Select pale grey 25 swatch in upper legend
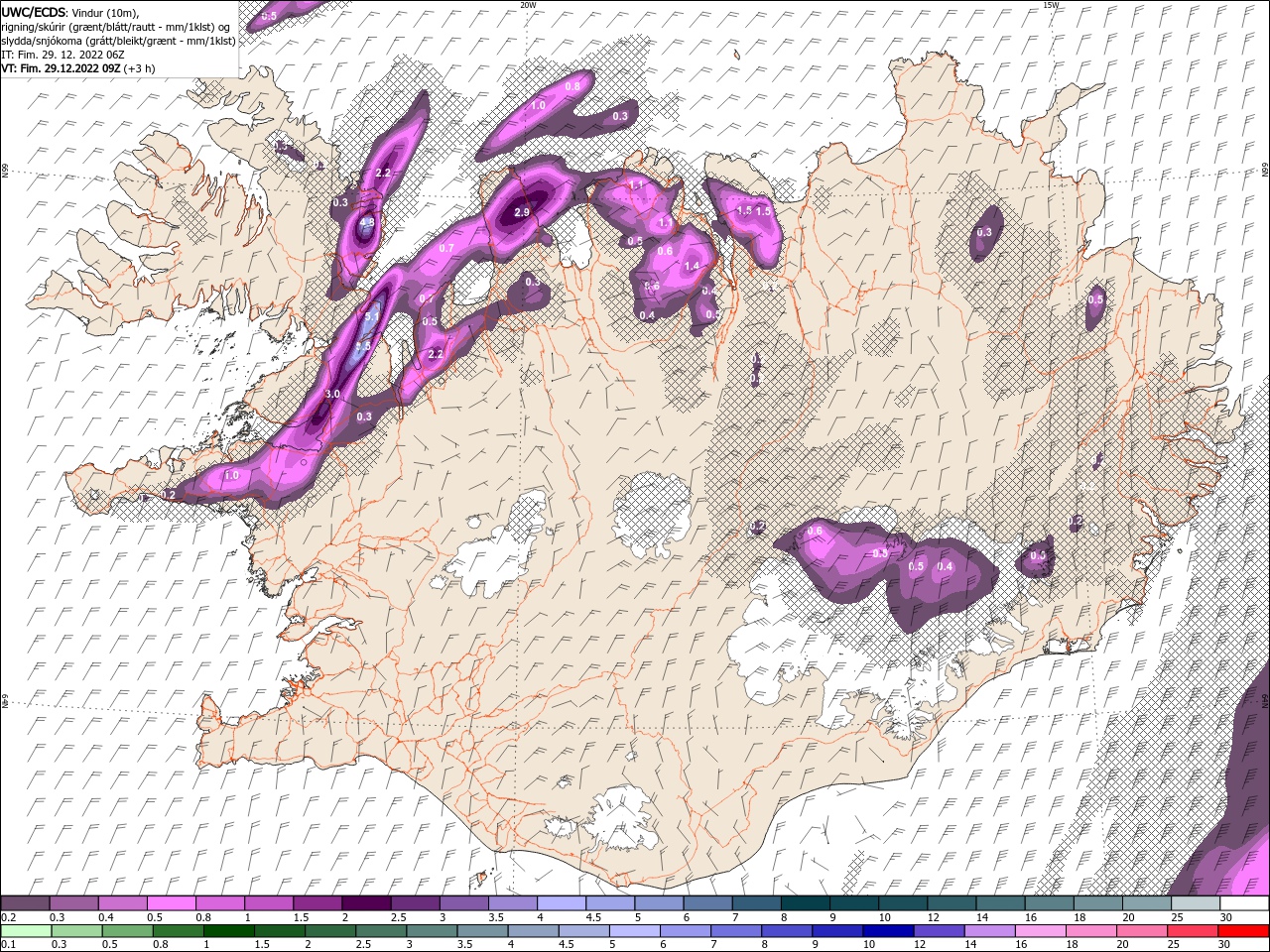Screen dimensions: 1270x952 pos(1196,903)
